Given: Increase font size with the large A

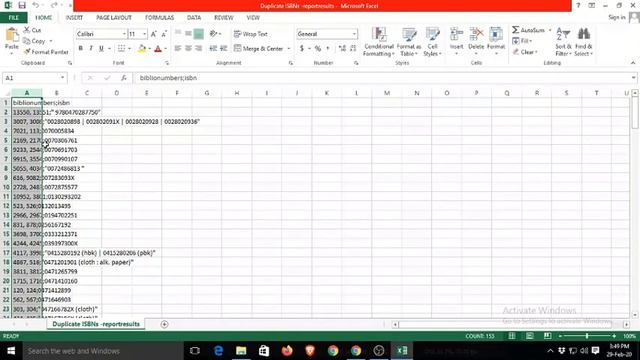Looking at the screenshot, I should [x=153, y=34].
